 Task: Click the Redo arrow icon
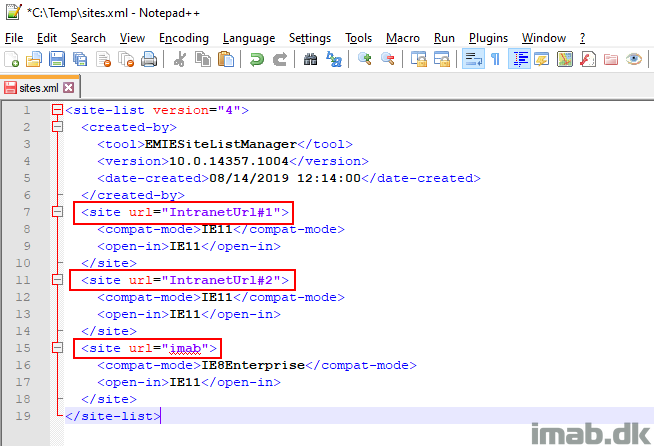point(280,59)
